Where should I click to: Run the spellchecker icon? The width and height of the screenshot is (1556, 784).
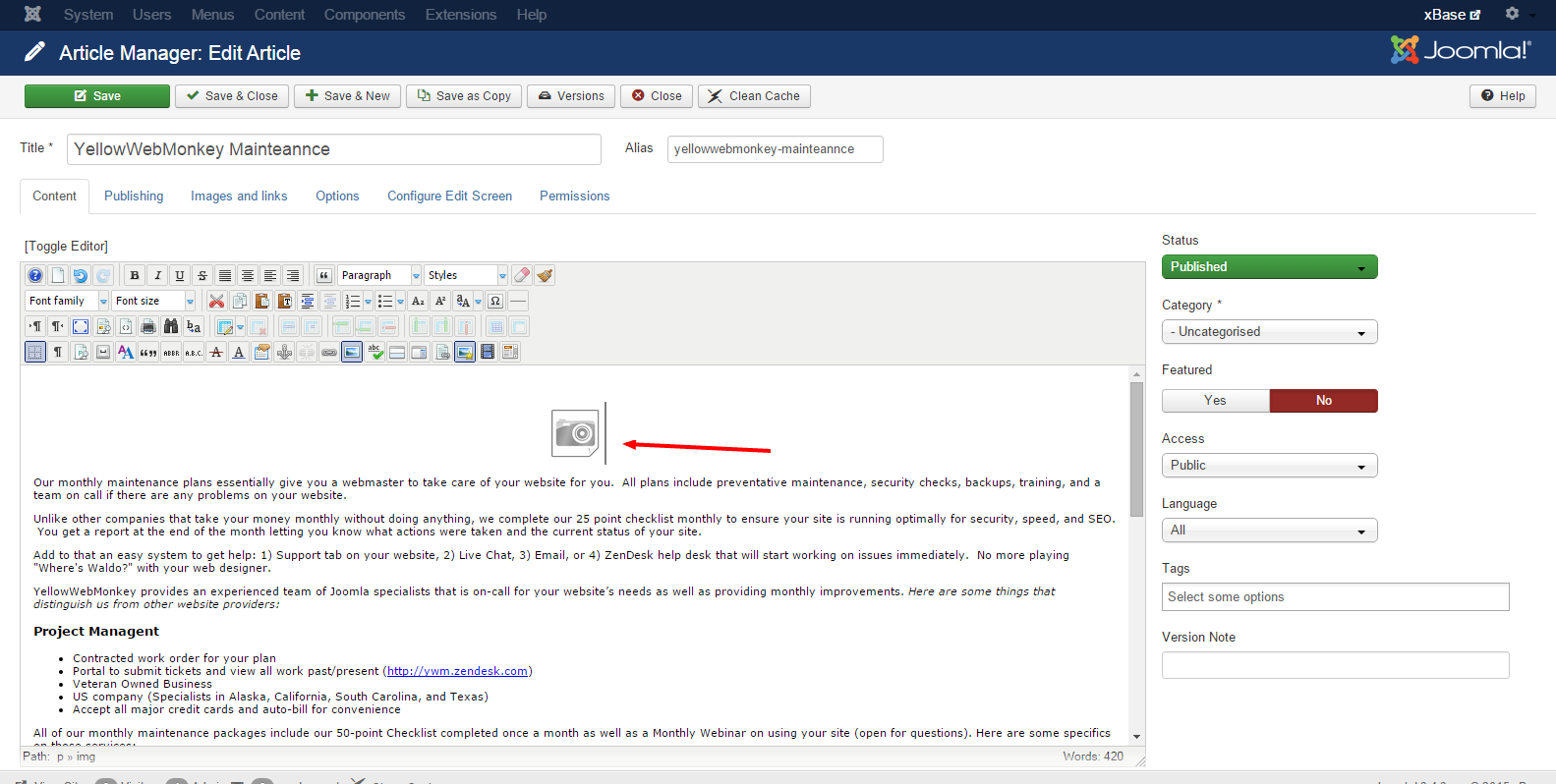(x=375, y=353)
